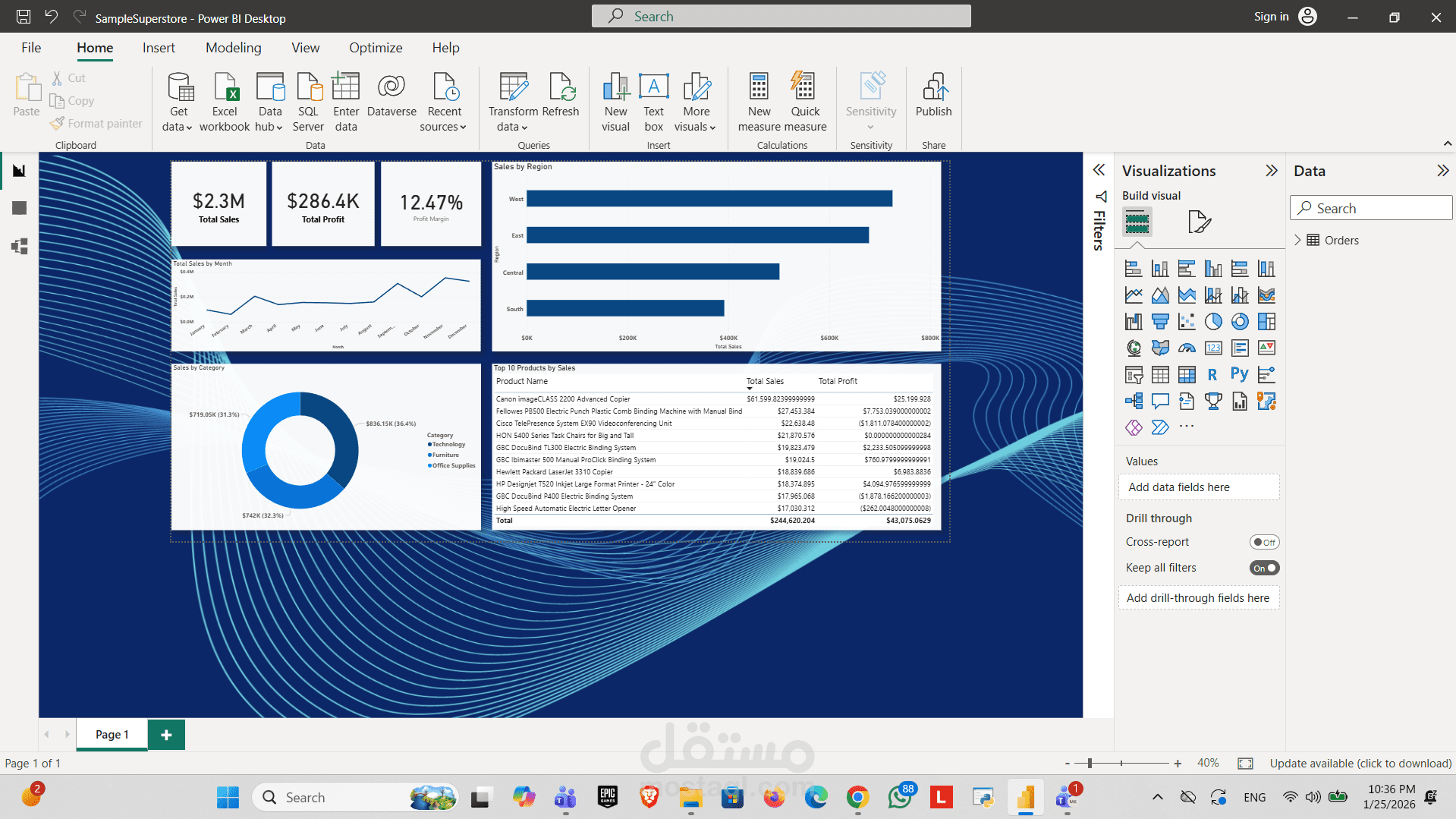This screenshot has height=819, width=1456.
Task: Click the Save icon in title bar
Action: [x=24, y=17]
